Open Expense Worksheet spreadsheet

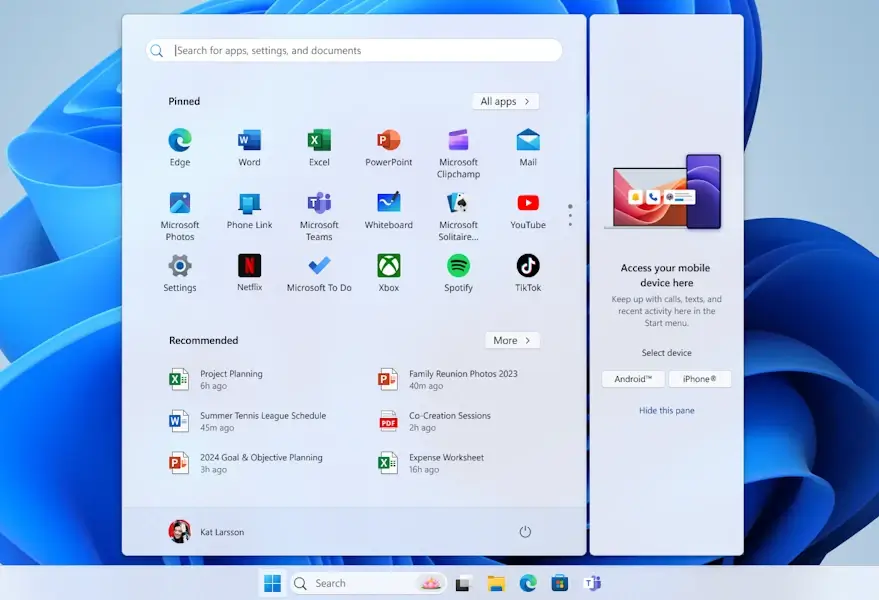coord(431,464)
